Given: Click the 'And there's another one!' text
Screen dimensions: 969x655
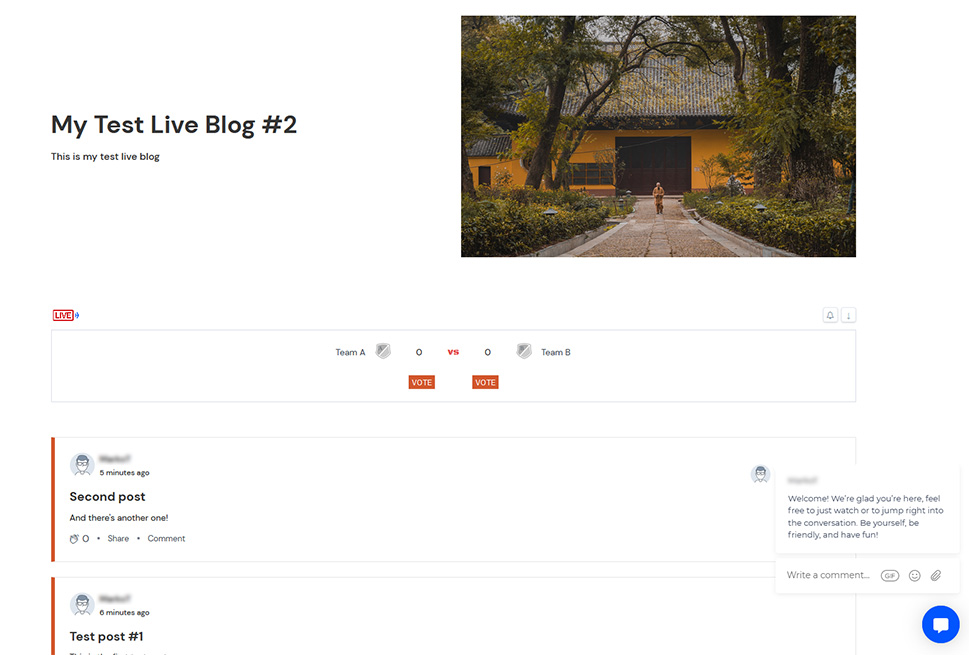Looking at the screenshot, I should coord(119,518).
